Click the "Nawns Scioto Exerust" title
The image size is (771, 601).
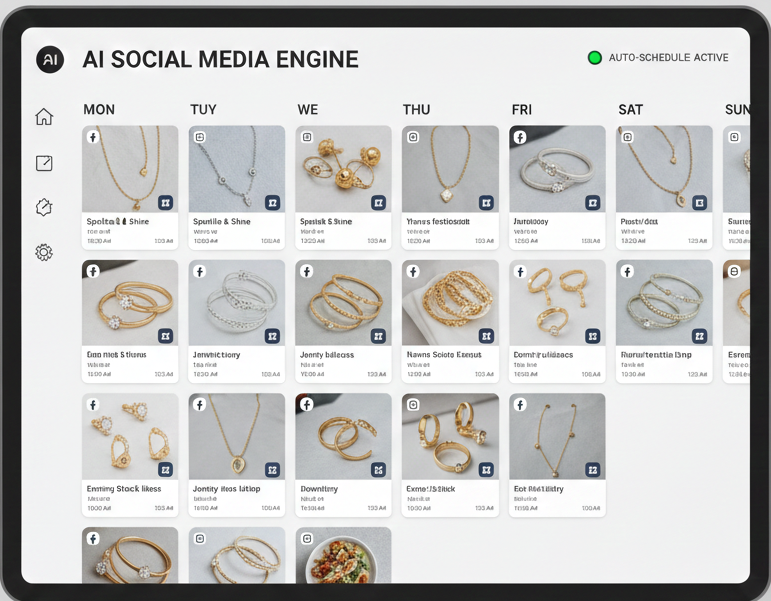(444, 355)
